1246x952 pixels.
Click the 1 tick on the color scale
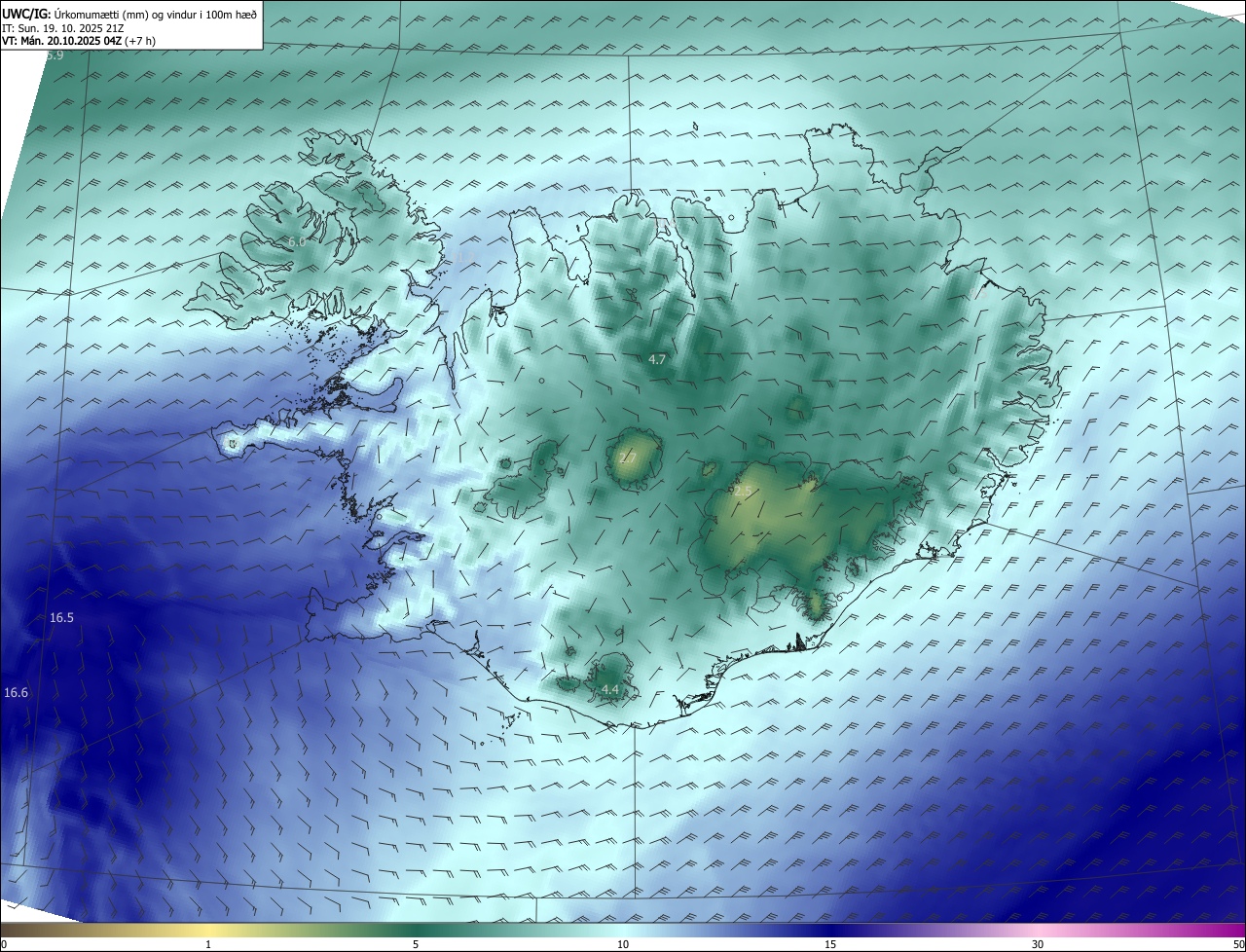point(208,944)
